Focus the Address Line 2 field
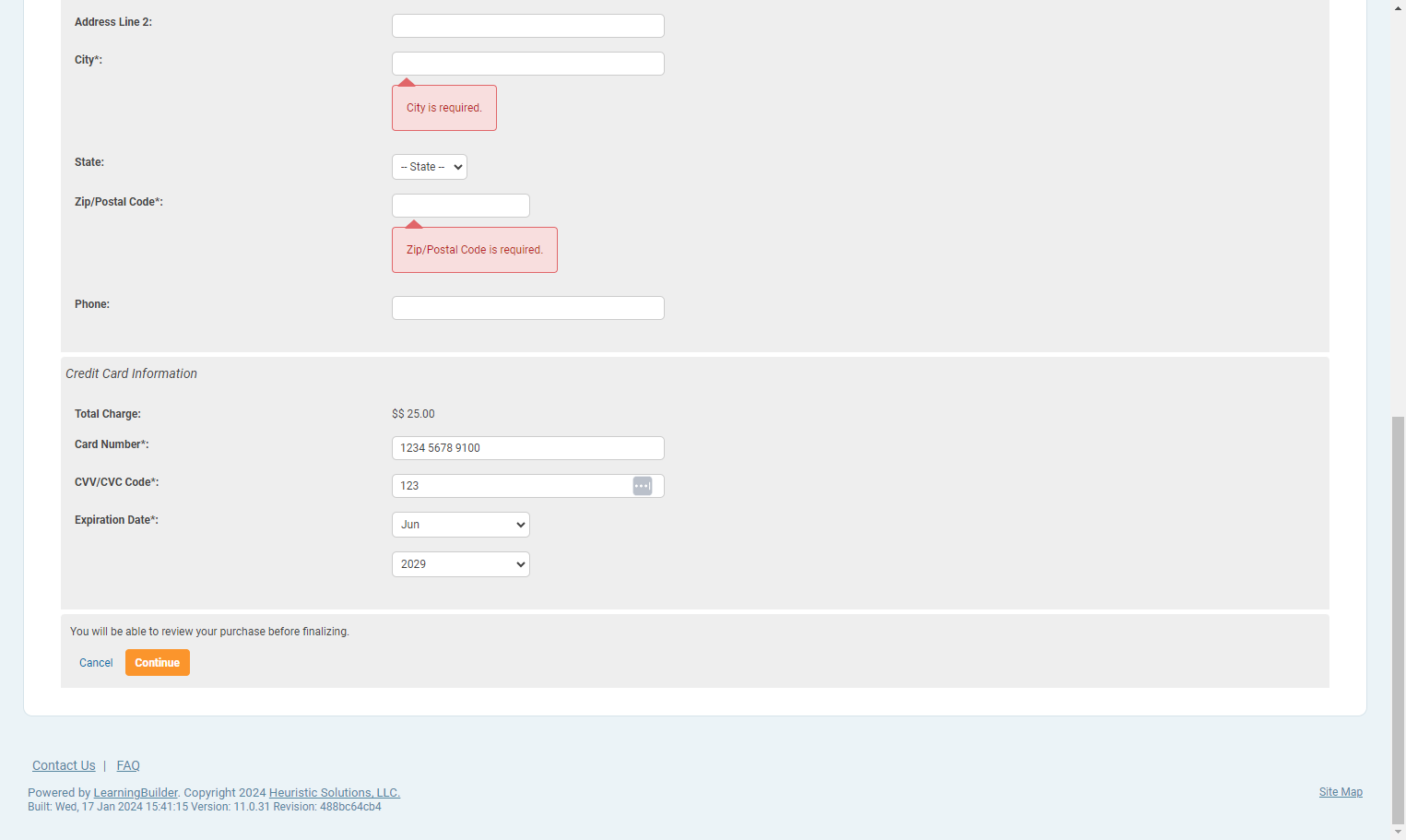Viewport: 1406px width, 840px height. (528, 26)
